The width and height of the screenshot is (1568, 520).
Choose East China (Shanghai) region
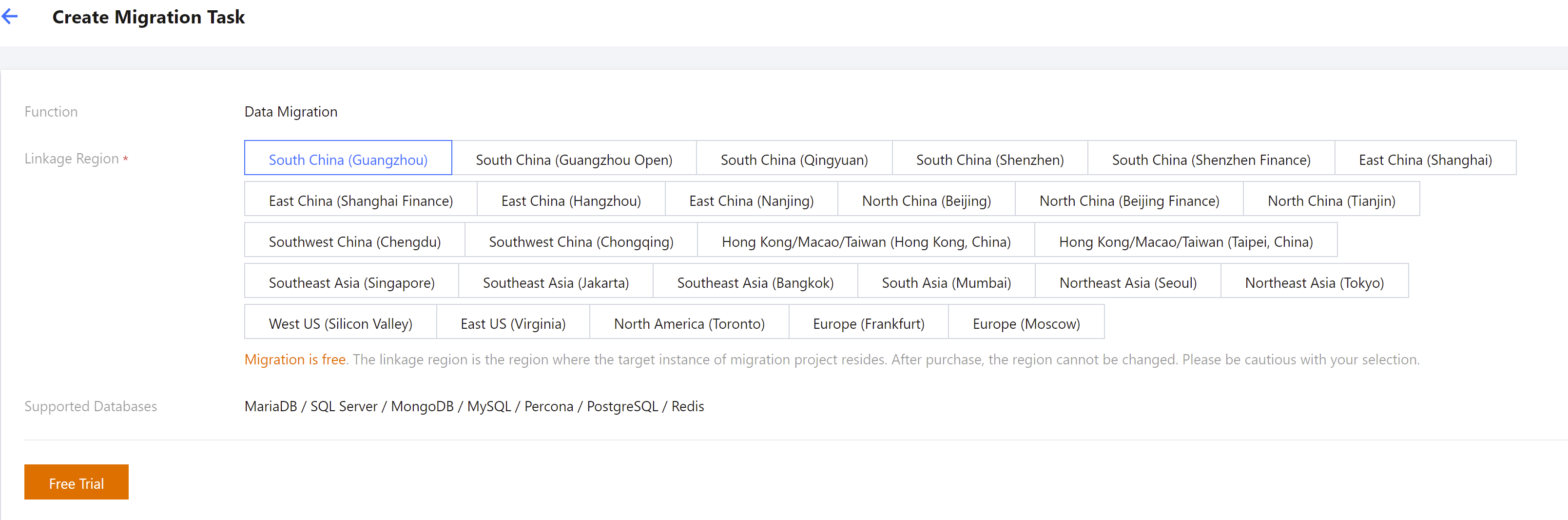click(x=1426, y=159)
